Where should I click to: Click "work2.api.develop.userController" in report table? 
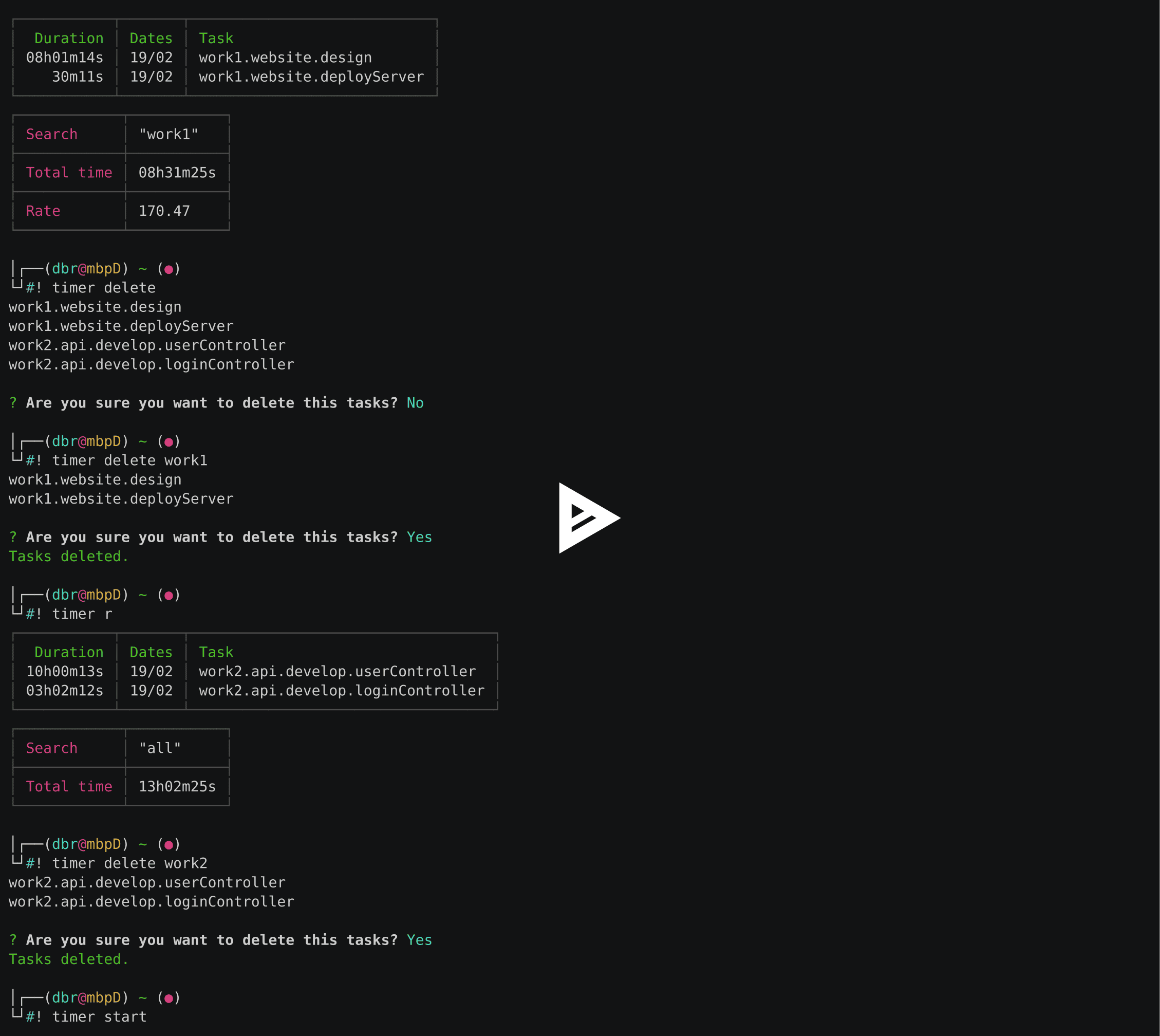(338, 672)
